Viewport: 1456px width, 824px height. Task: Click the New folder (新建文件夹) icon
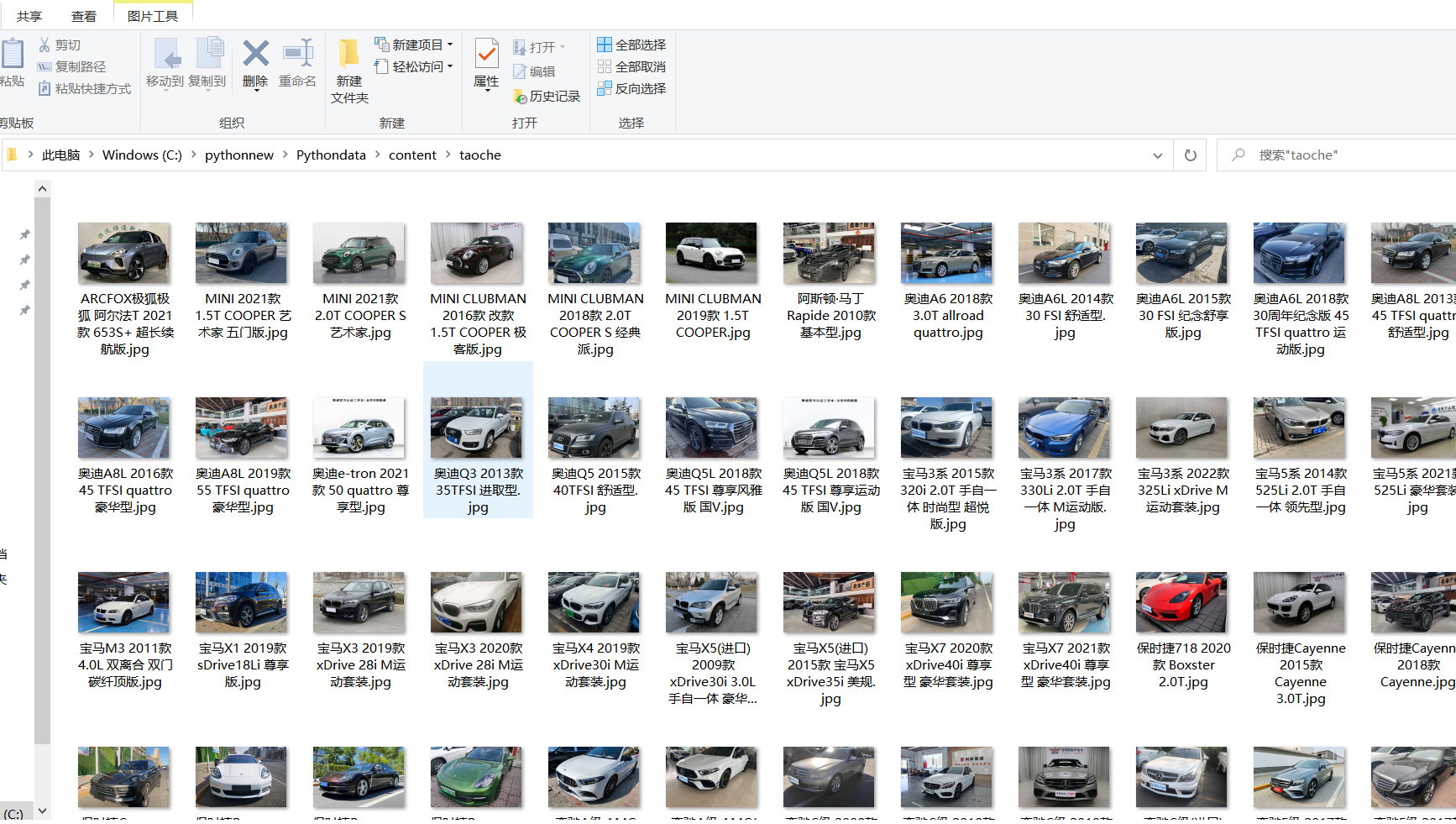pyautogui.click(x=348, y=53)
